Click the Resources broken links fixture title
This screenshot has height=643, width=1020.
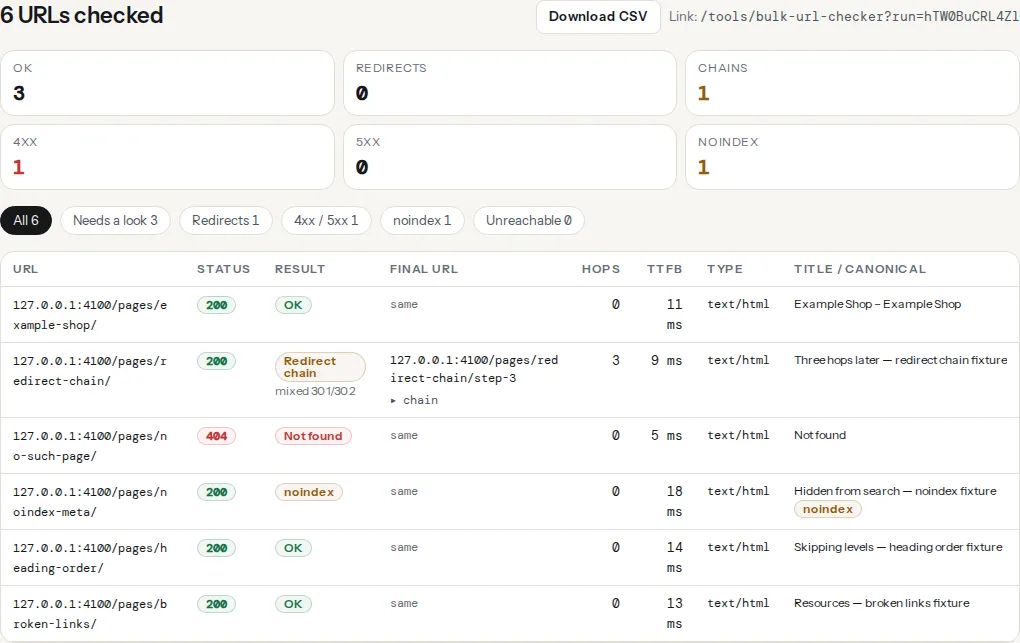click(881, 603)
